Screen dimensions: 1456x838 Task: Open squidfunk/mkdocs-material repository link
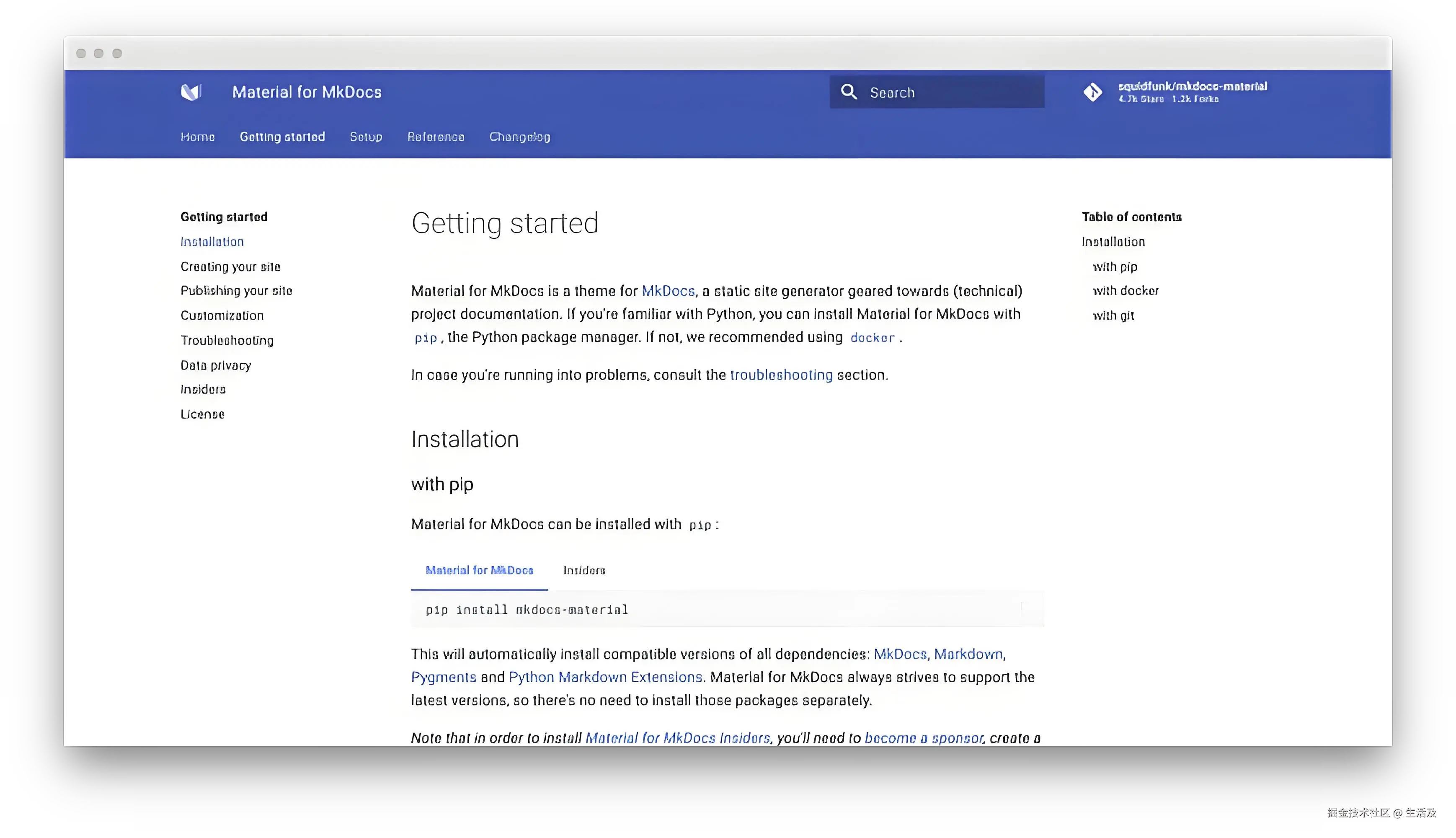coord(1192,87)
